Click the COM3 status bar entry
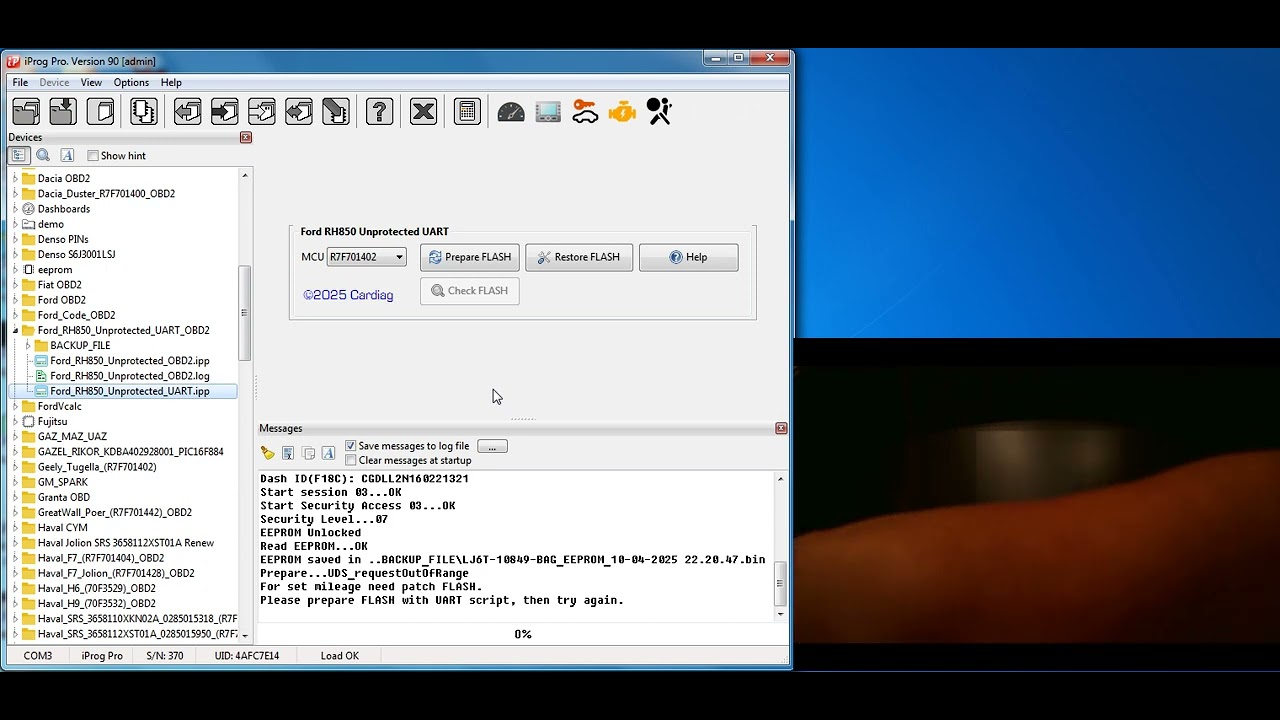Image resolution: width=1280 pixels, height=720 pixels. point(38,656)
